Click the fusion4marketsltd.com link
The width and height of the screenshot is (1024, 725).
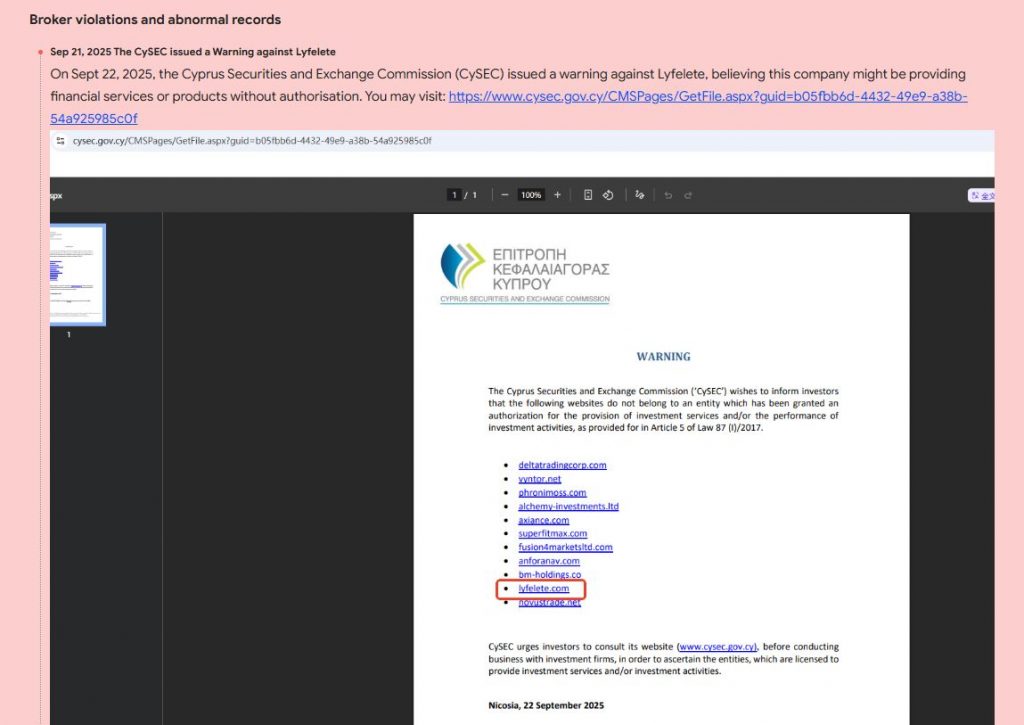[565, 548]
